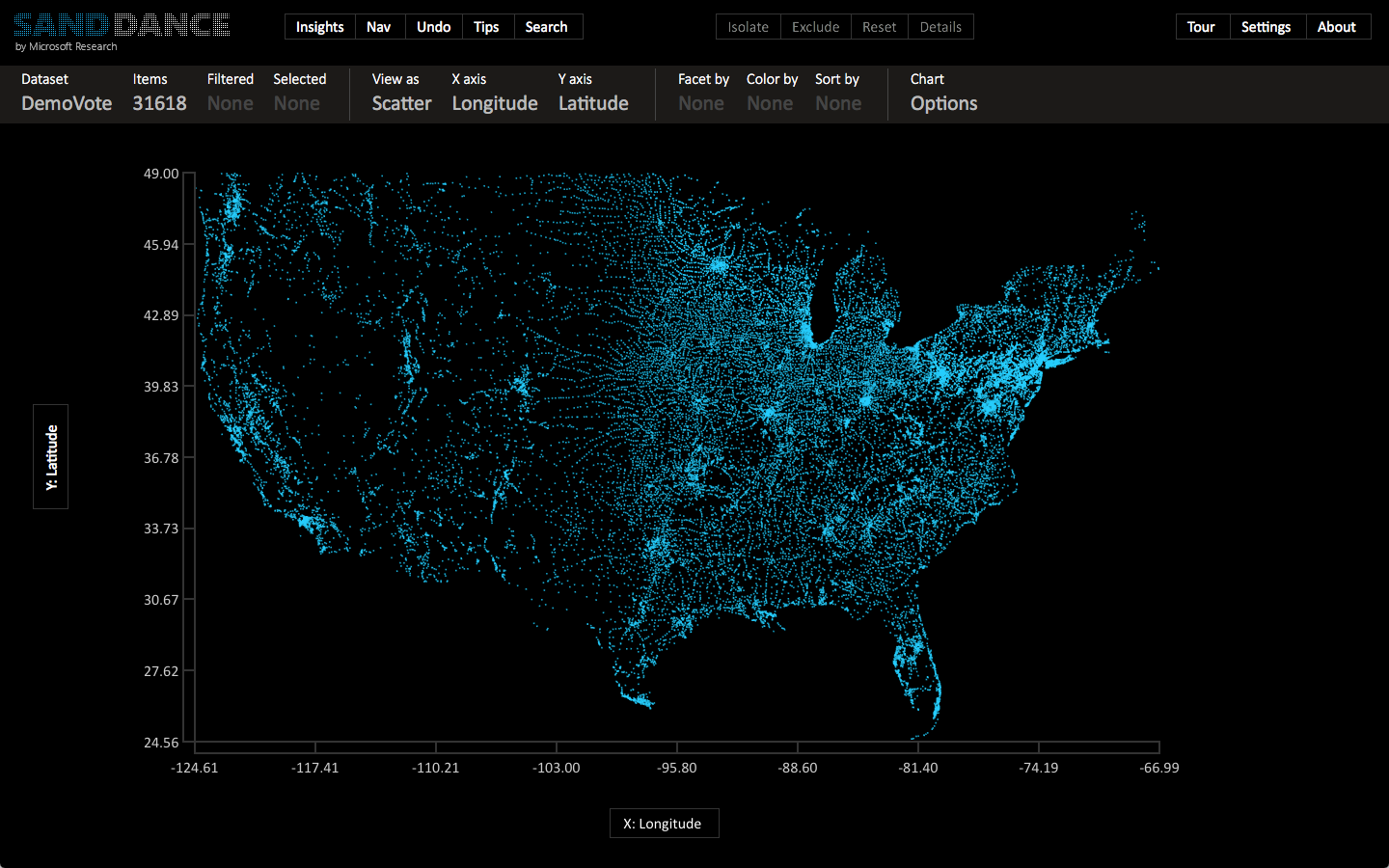Start the Tour
Screen dimensions: 1389x868
1201,27
